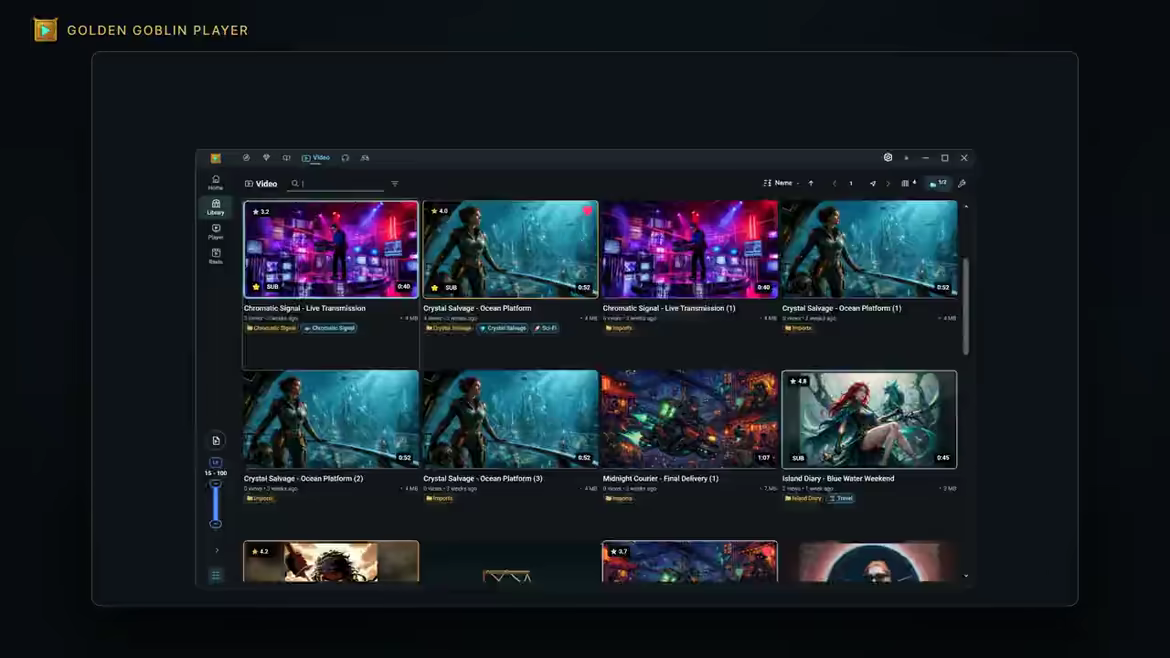Toggle the favorite star on Crystal Salvage - Ocean Platform
Image resolution: width=1170 pixels, height=658 pixels.
tap(435, 287)
